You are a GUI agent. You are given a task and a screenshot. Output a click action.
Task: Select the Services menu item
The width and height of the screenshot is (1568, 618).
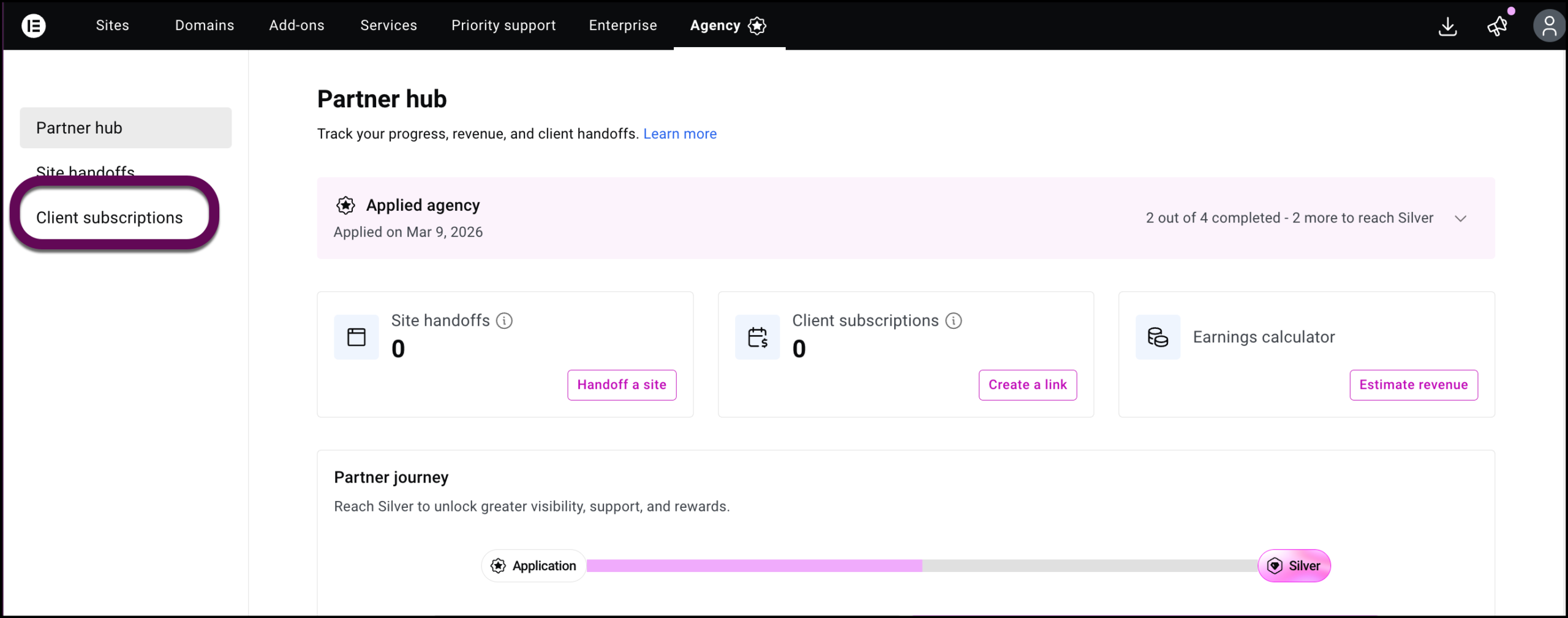tap(388, 25)
